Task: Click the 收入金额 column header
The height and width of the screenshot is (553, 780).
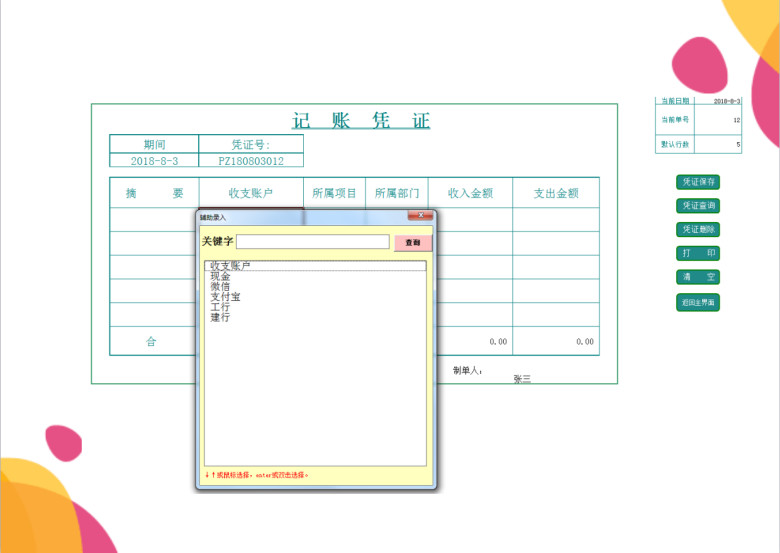Action: 470,193
